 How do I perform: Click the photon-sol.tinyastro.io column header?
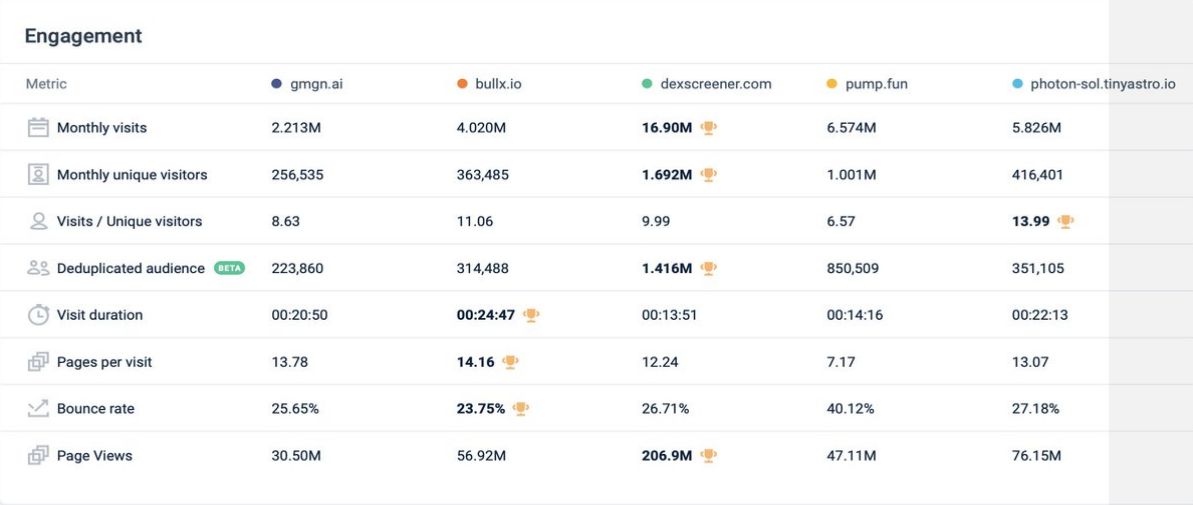coord(1102,84)
